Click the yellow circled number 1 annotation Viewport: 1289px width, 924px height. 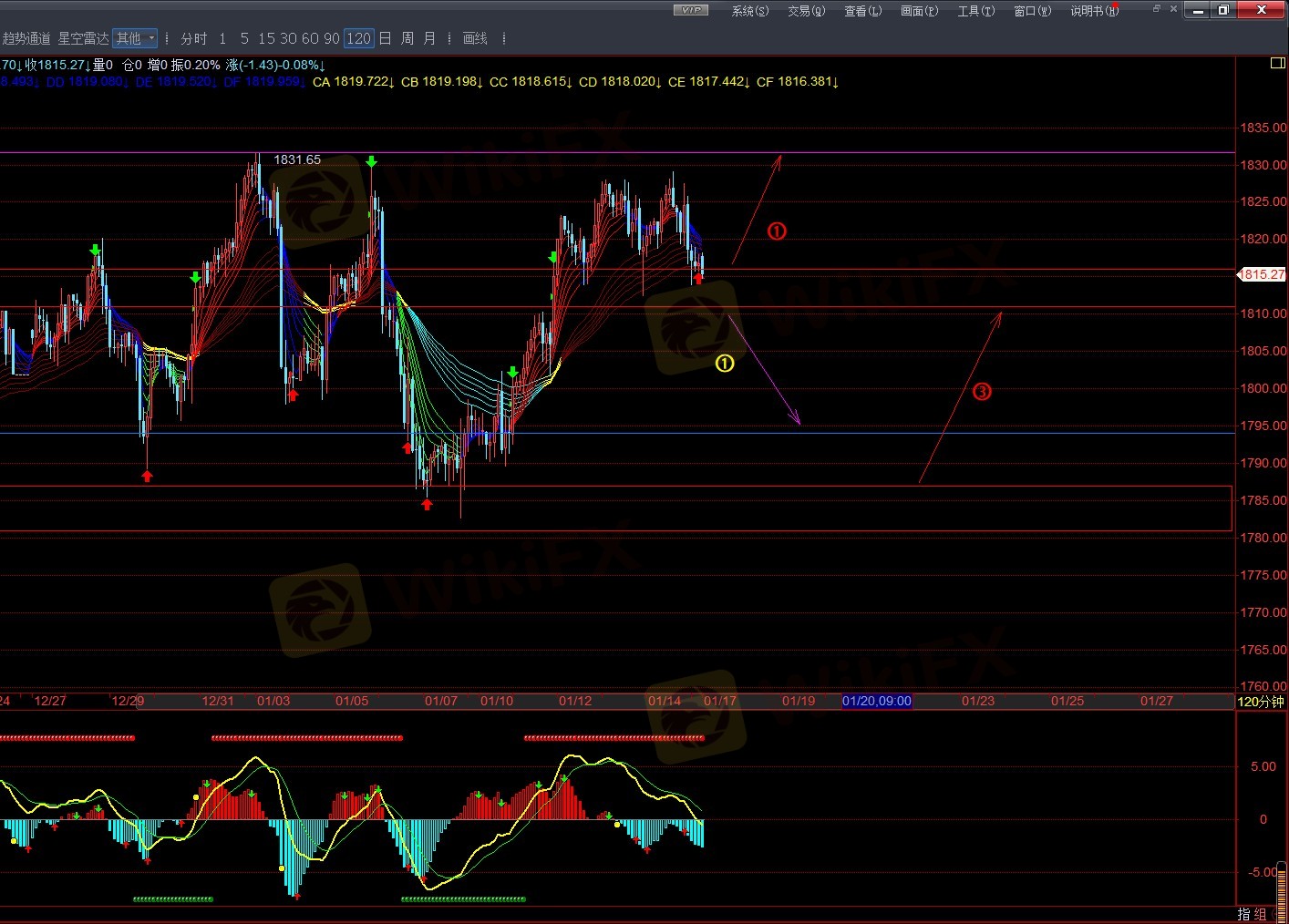click(x=725, y=364)
